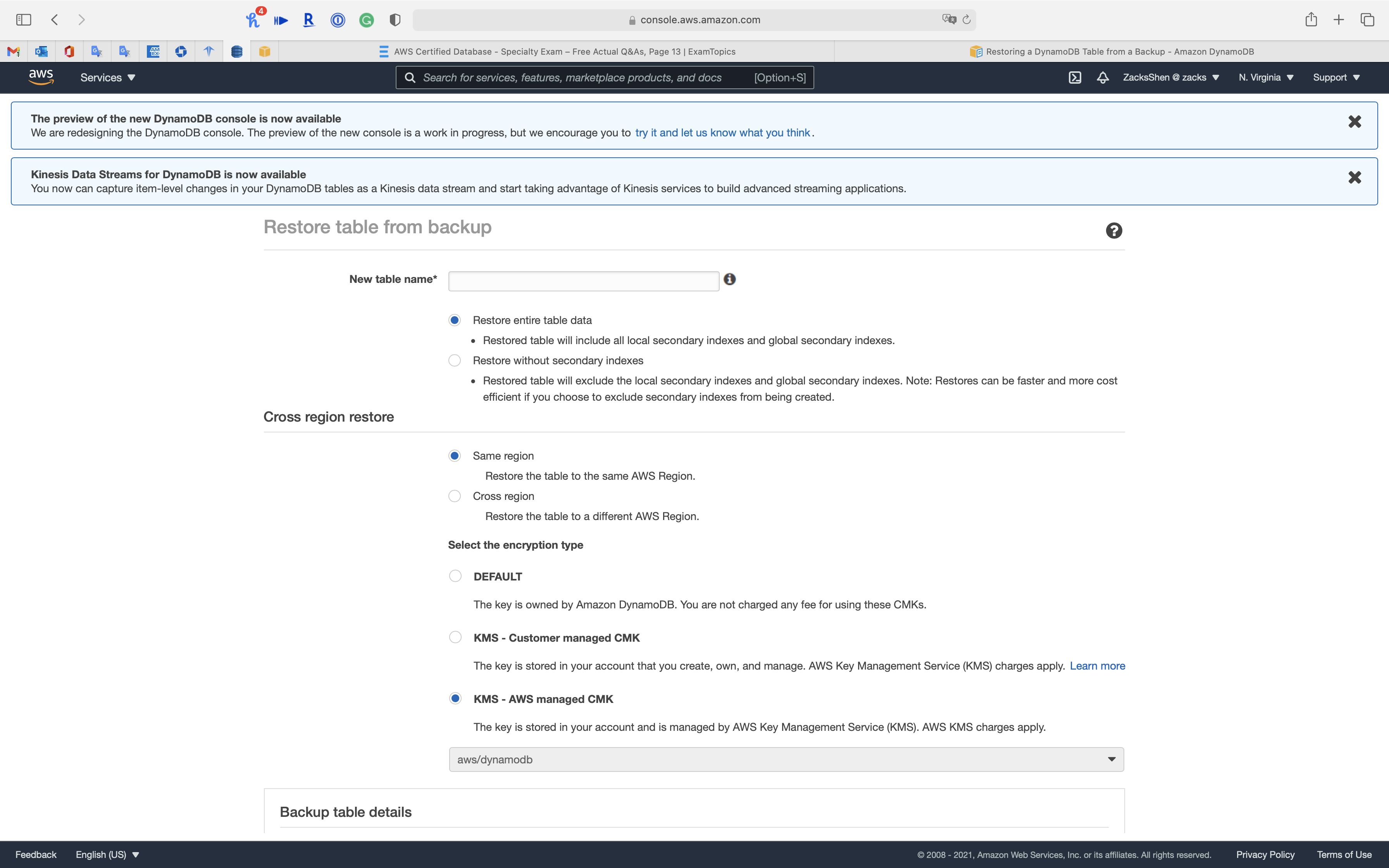Click the 'try it and let us know' link

723,133
